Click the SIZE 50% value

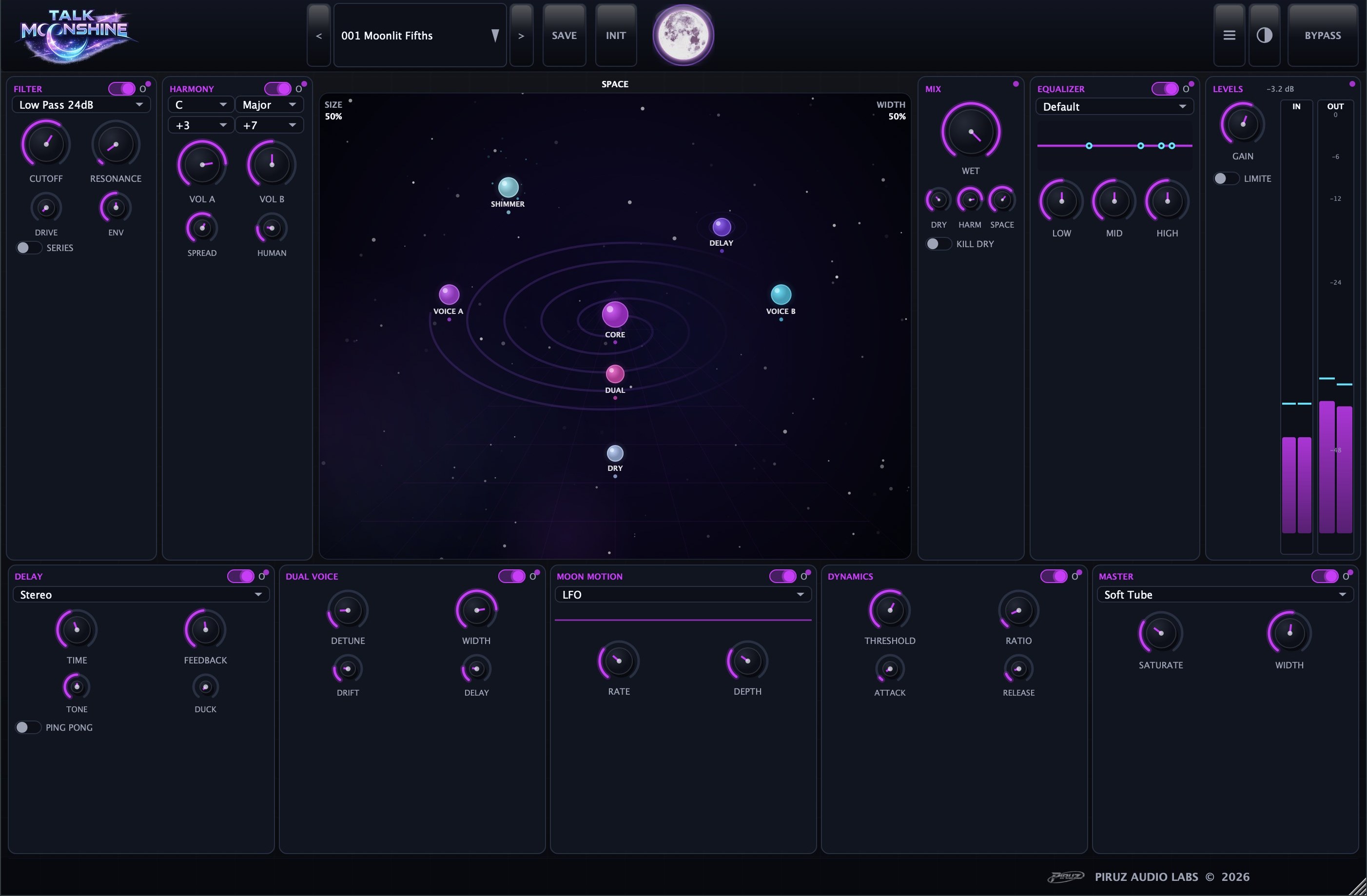(333, 117)
